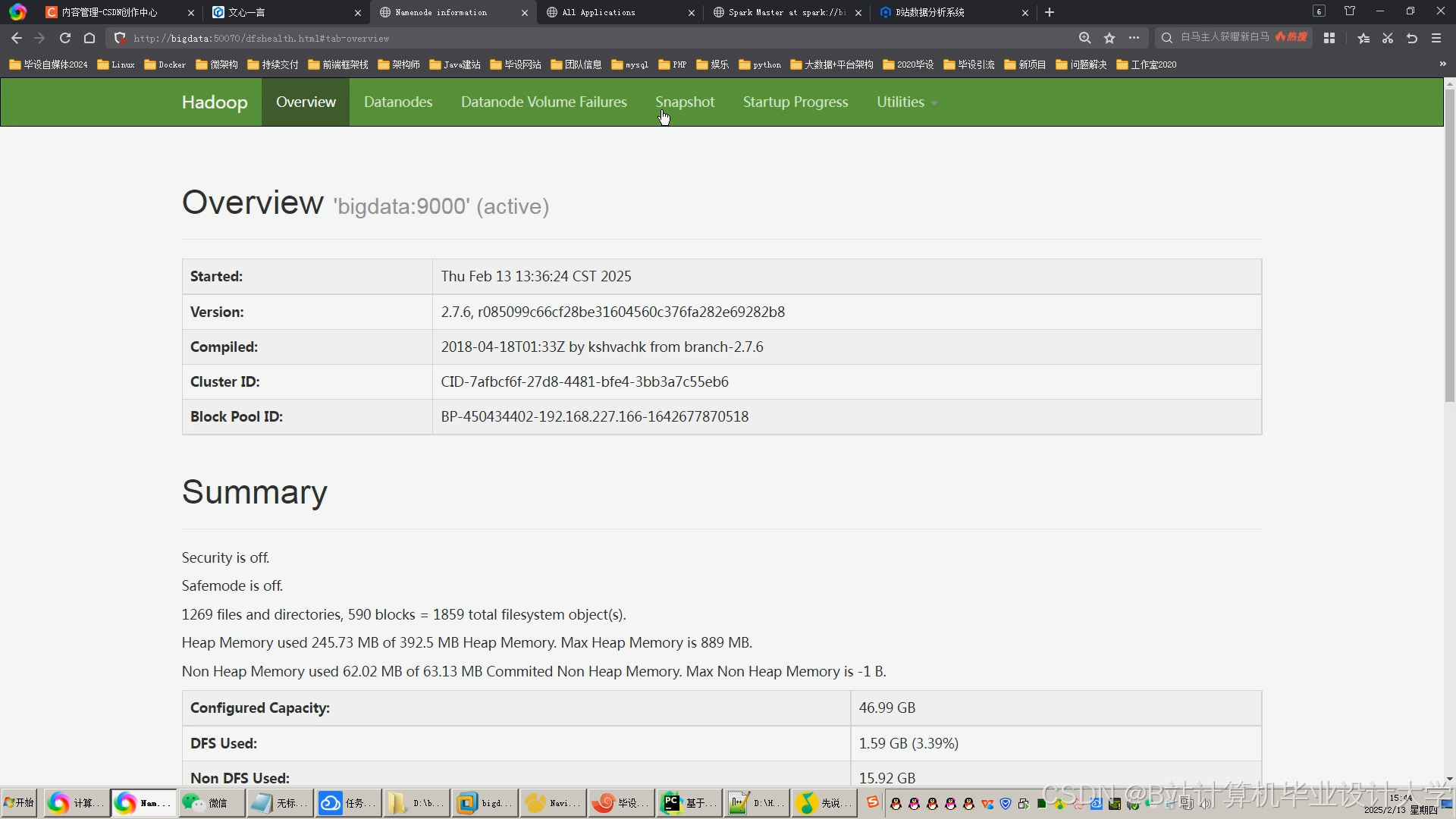This screenshot has width=1456, height=819.
Task: Click the zoom magnifier icon in address bar
Action: tap(1085, 38)
